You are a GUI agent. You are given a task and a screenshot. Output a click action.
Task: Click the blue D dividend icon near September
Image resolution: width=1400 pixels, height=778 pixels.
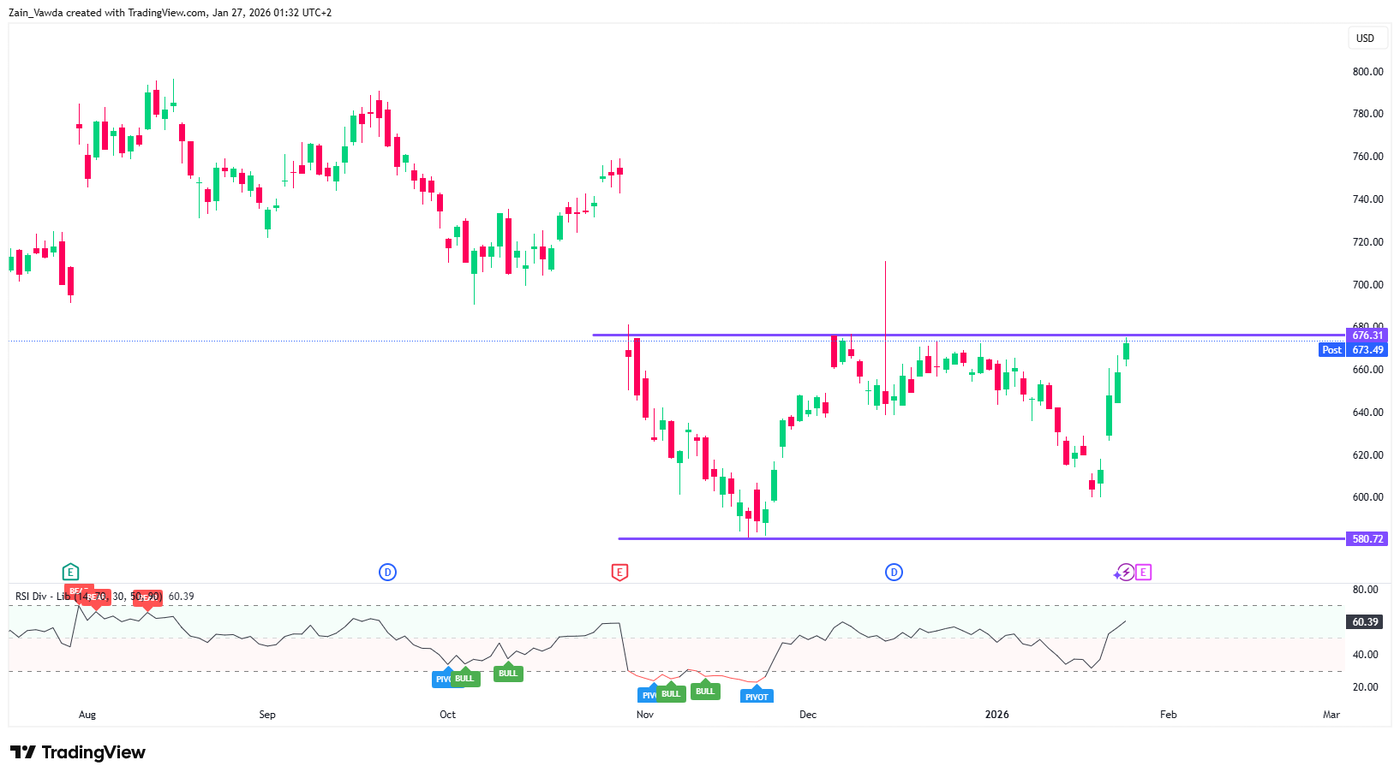pos(387,572)
